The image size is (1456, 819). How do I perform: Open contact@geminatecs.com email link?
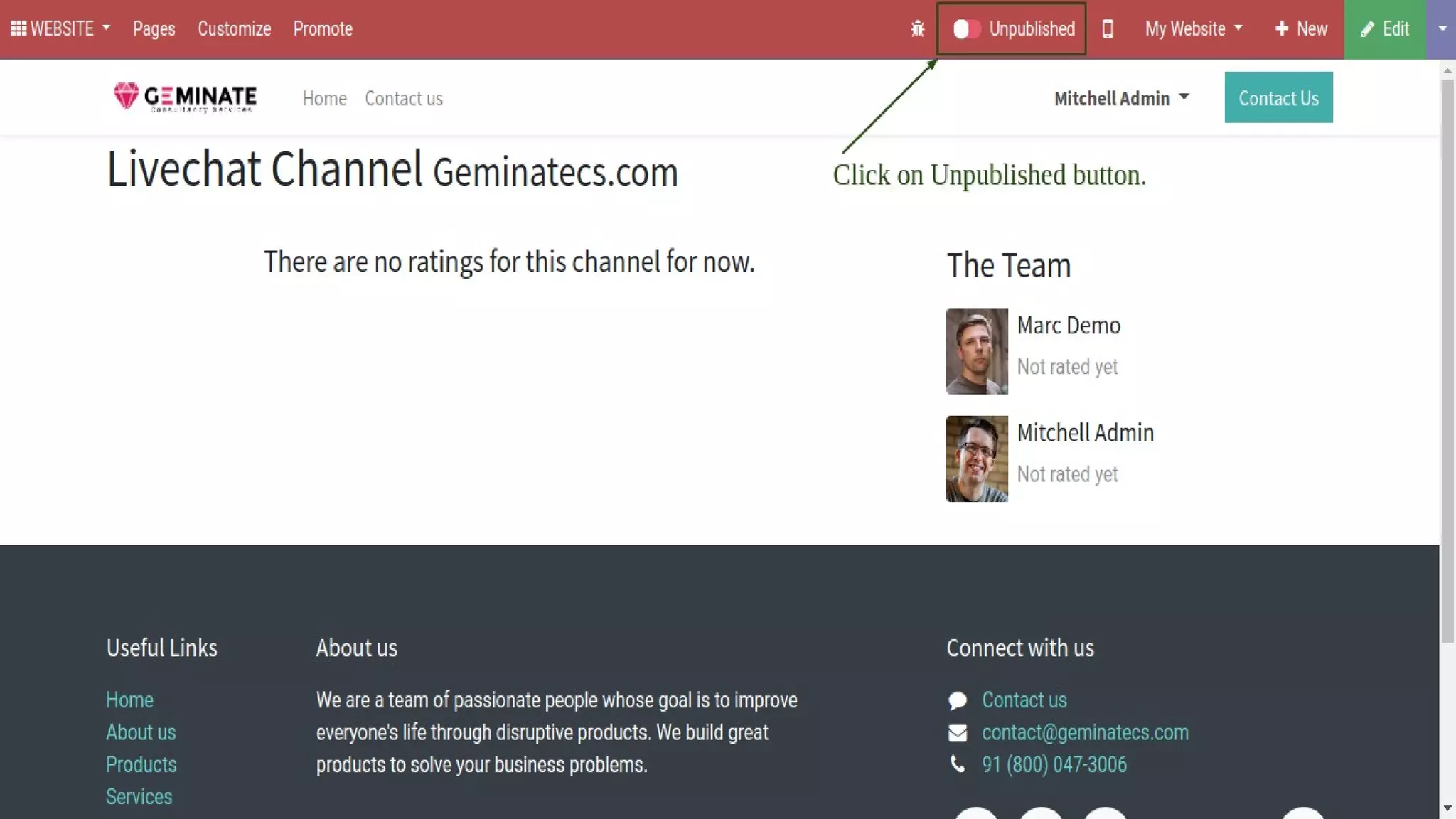[x=1085, y=732]
